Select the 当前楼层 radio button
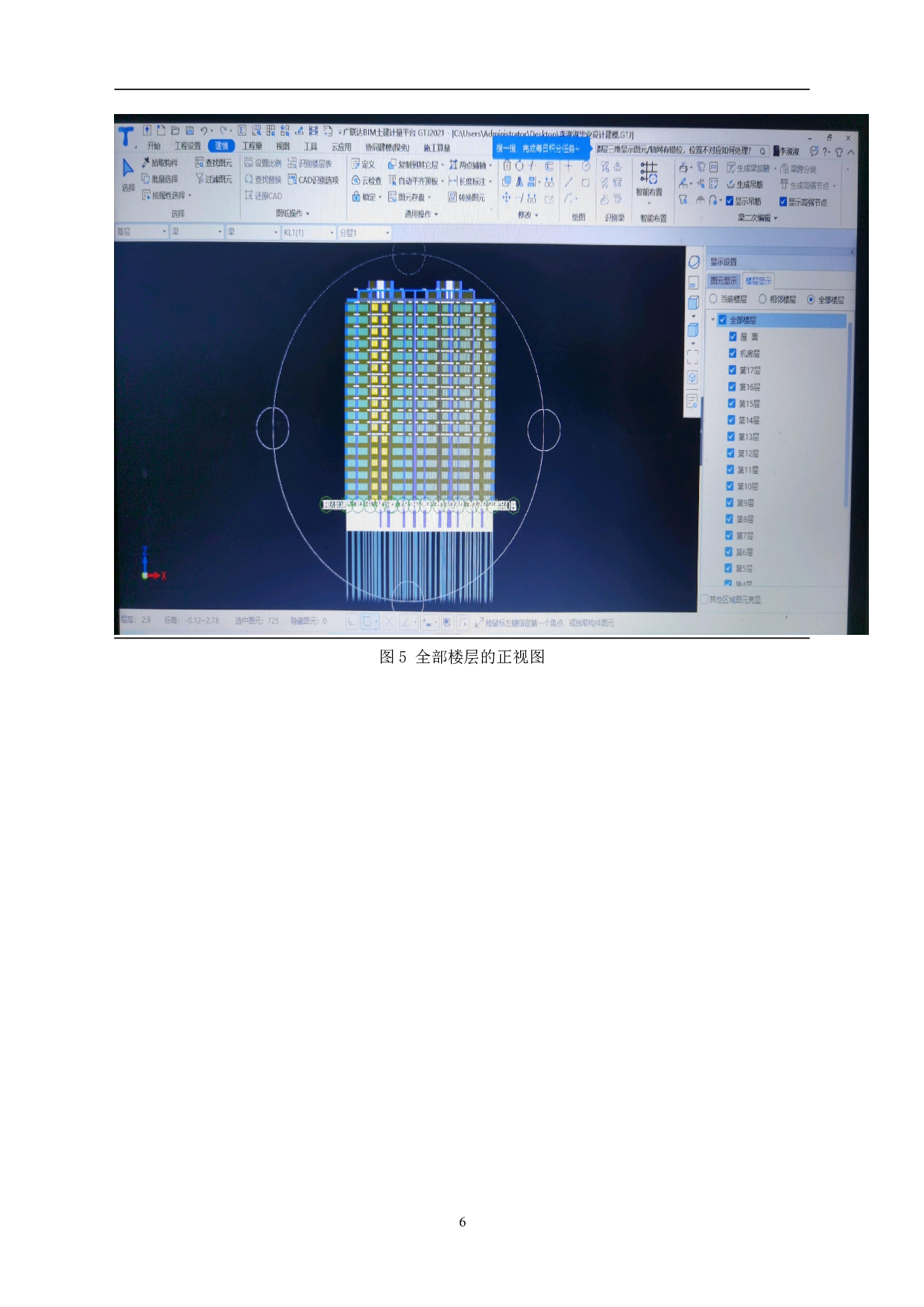The image size is (924, 1307). 713,299
